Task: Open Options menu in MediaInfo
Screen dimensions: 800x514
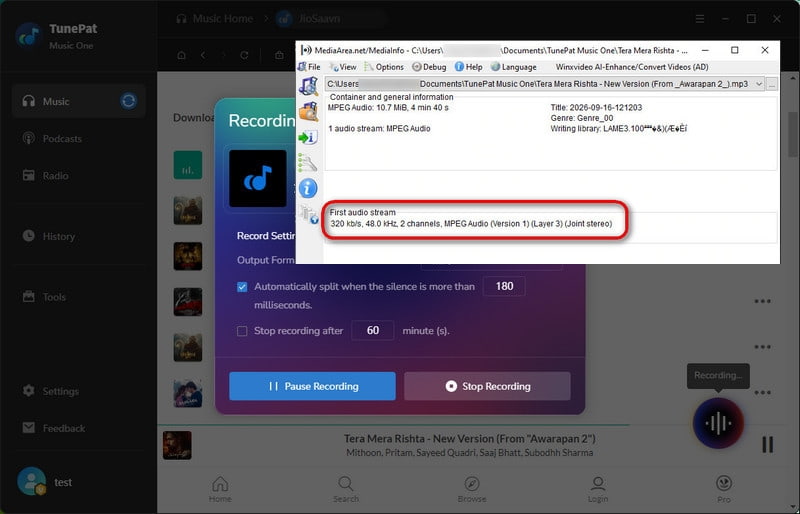Action: pyautogui.click(x=384, y=67)
